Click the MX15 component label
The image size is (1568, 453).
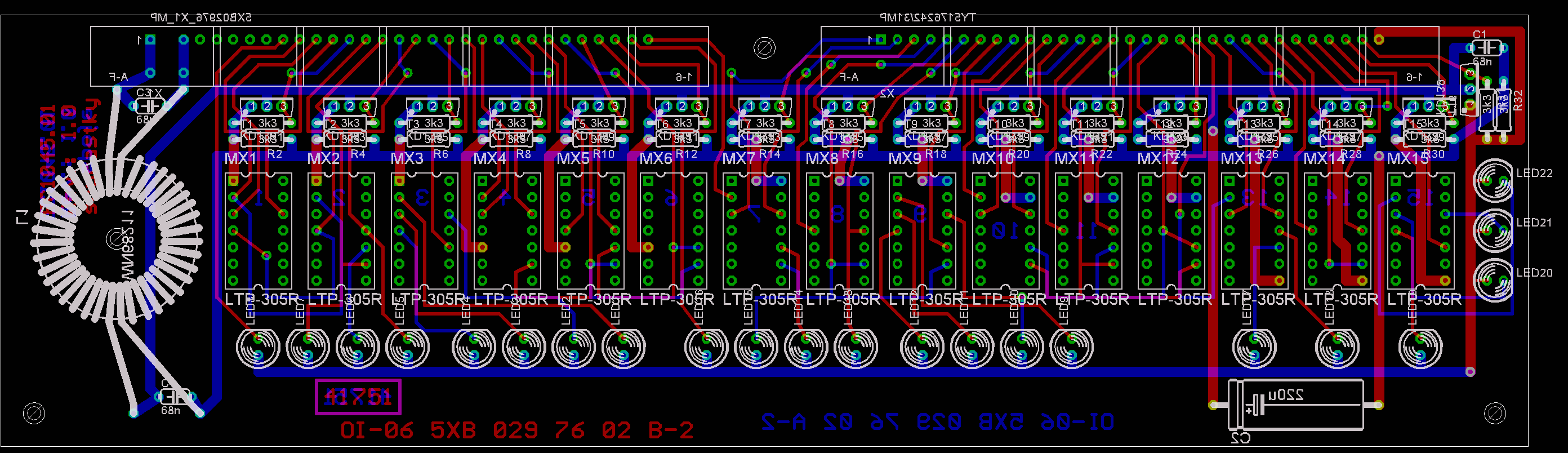pos(1407,159)
